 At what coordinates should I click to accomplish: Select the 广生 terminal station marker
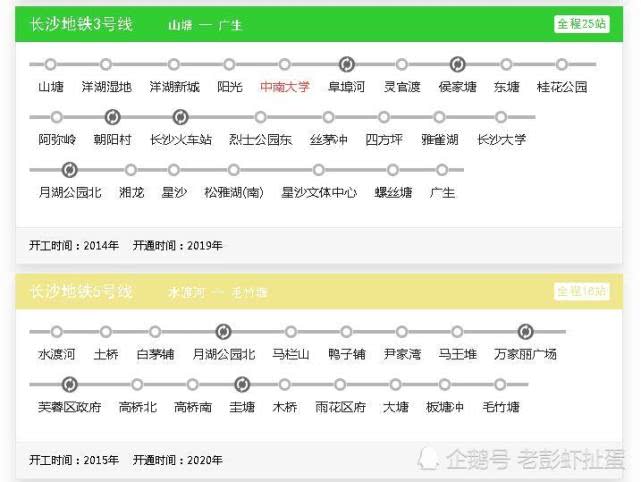click(442, 170)
